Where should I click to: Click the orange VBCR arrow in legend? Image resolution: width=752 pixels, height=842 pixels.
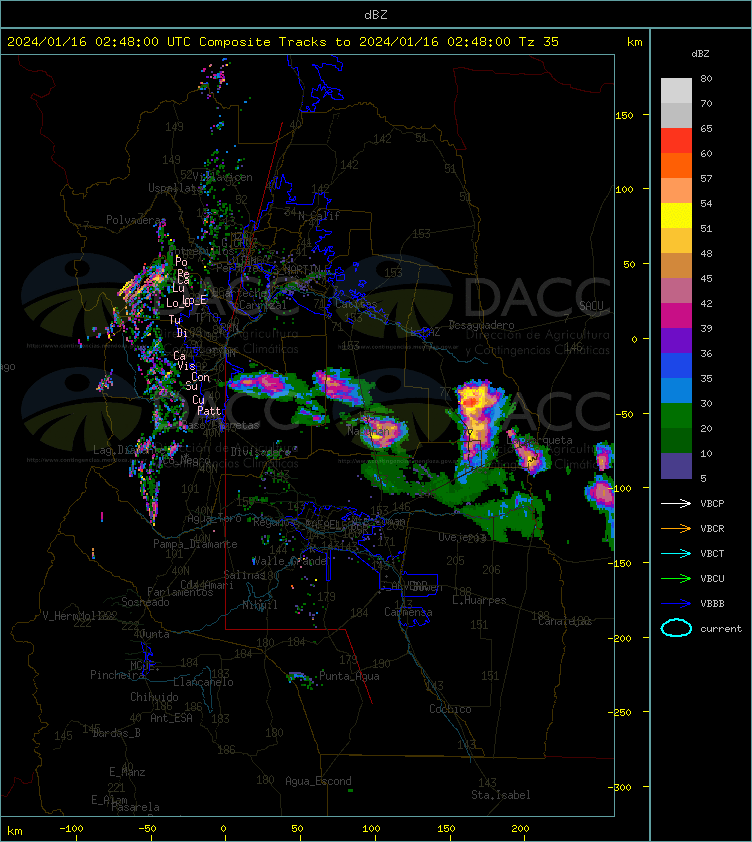click(676, 528)
